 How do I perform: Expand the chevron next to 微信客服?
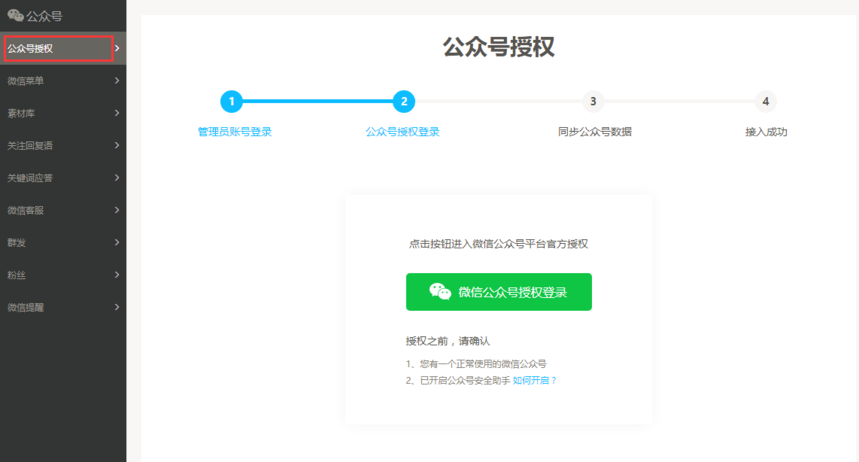pyautogui.click(x=117, y=210)
